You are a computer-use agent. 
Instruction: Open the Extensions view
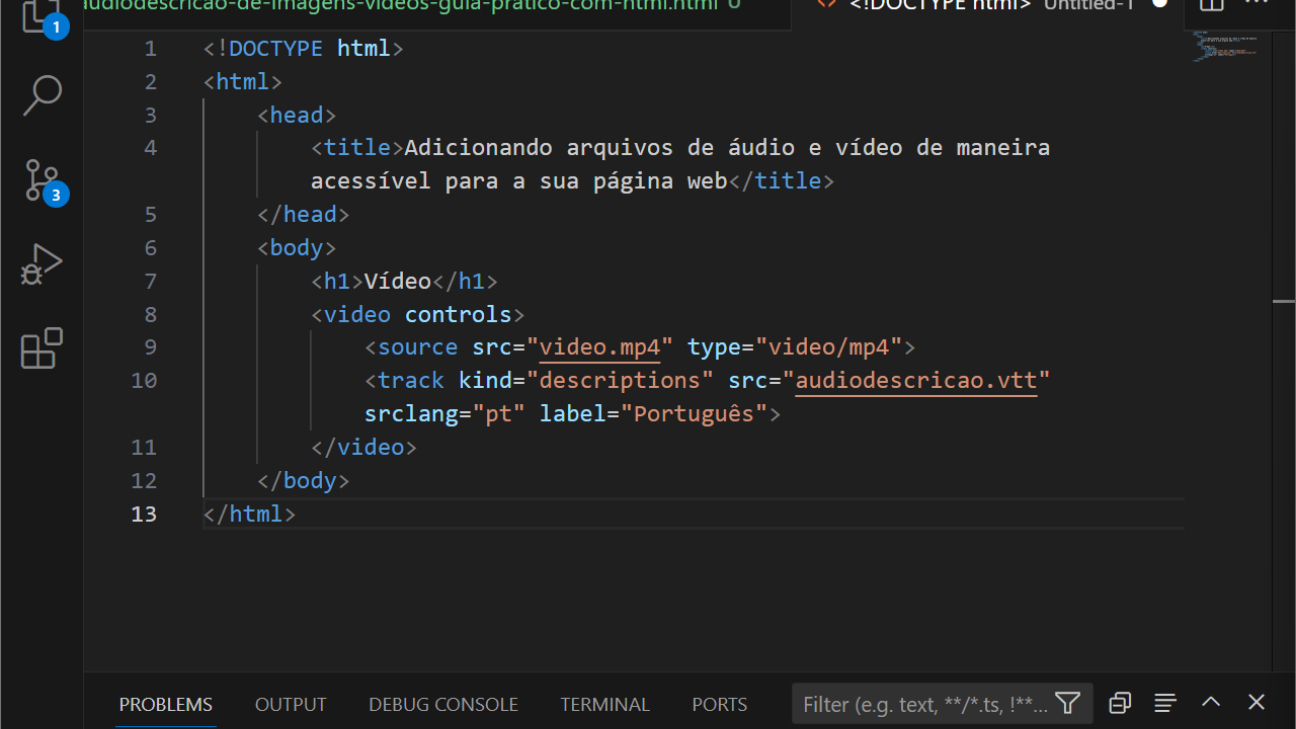41,348
